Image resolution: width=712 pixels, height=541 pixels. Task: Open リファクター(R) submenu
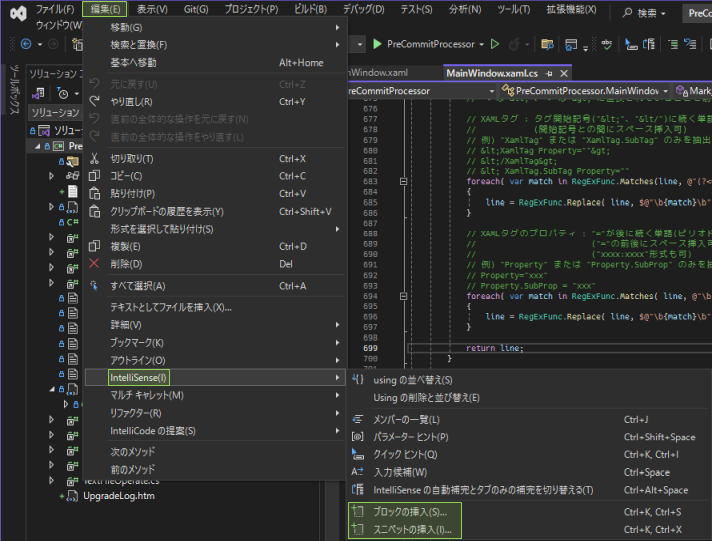point(215,413)
